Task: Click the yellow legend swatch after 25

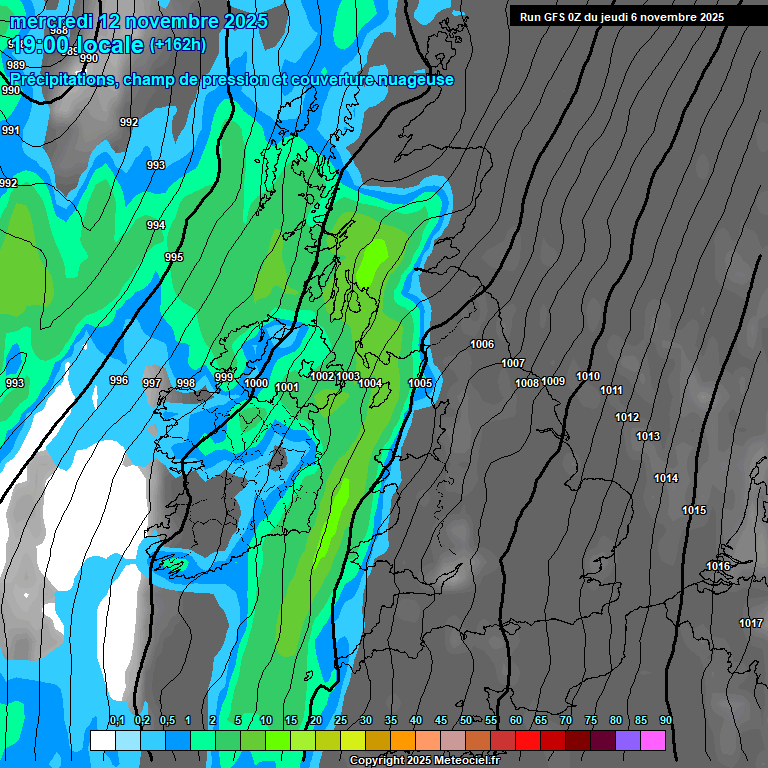Action: (x=353, y=741)
